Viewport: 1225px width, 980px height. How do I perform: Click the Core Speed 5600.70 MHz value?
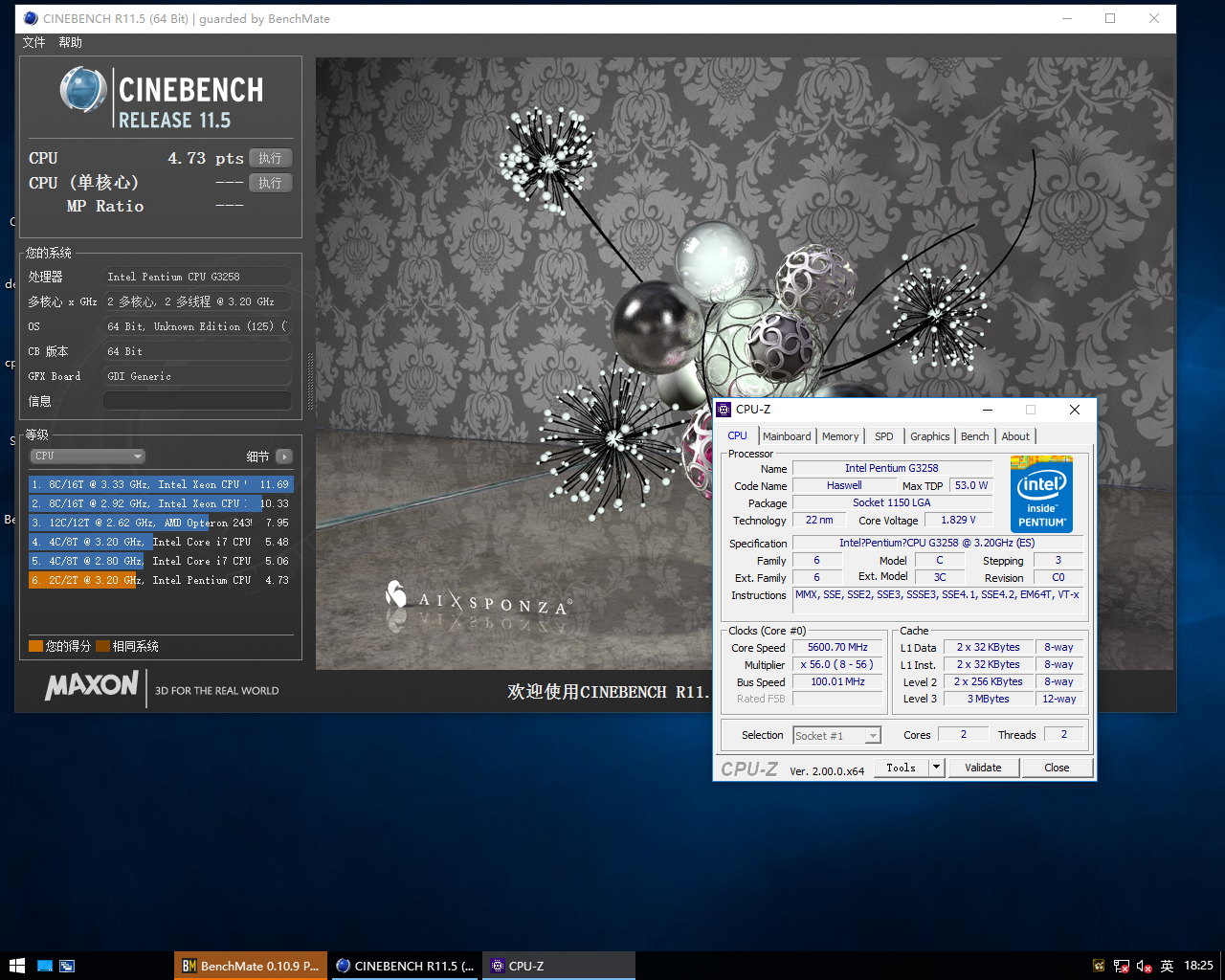(837, 647)
